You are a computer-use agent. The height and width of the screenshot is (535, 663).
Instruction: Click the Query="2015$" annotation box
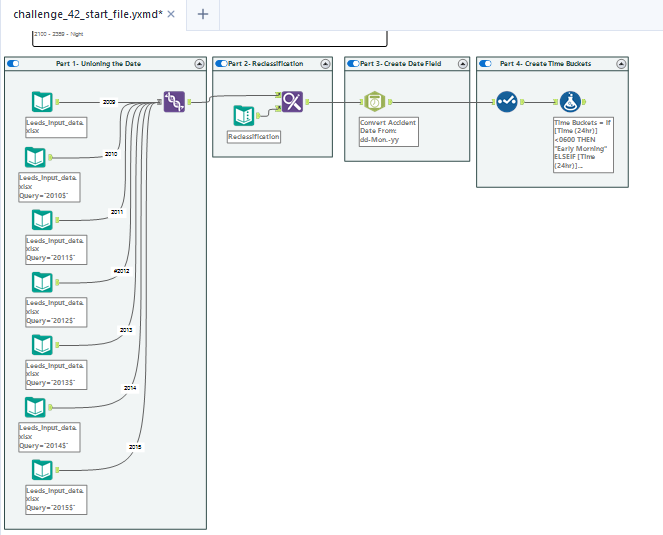(56, 499)
